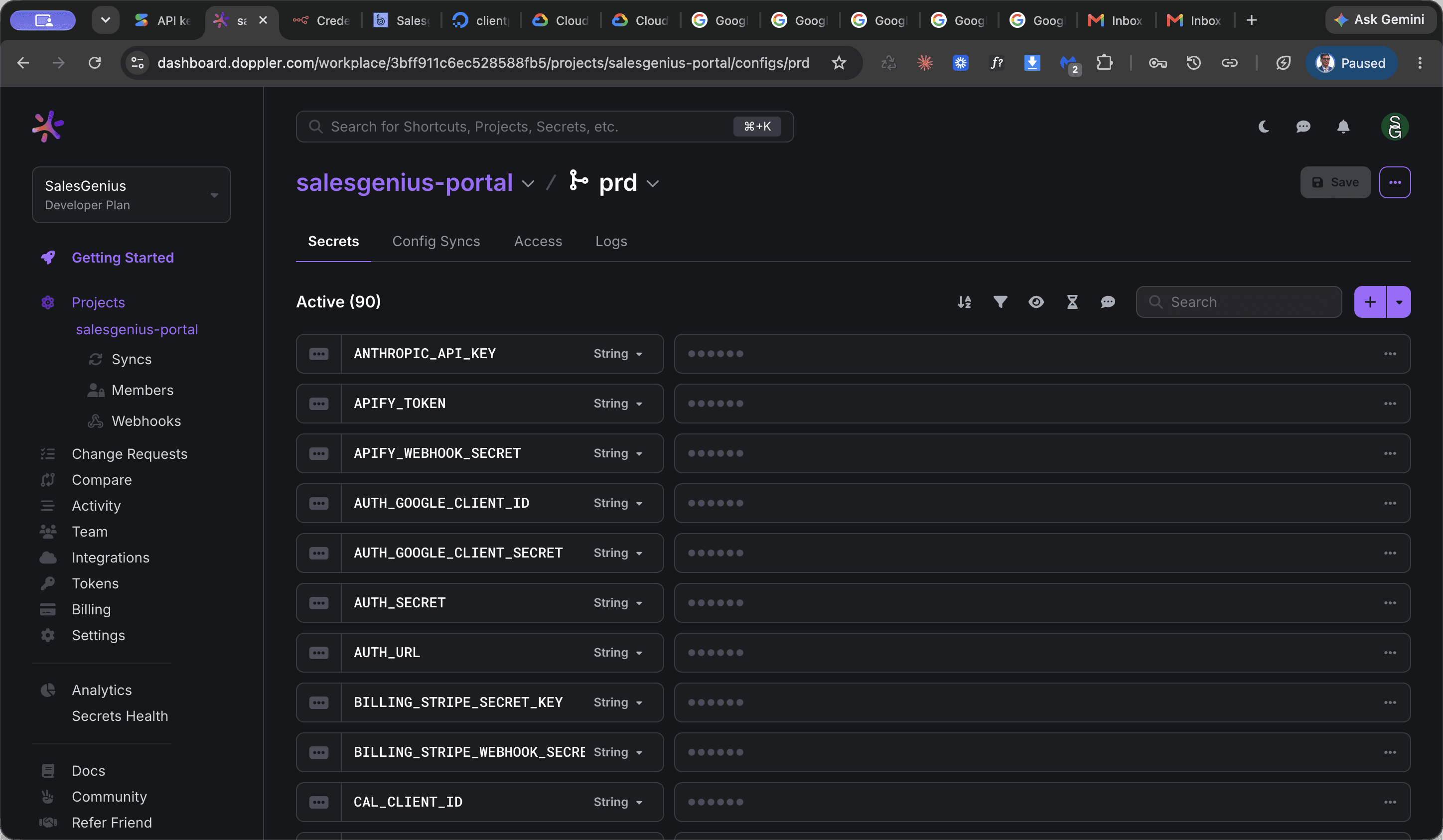Select the Secrets tab
The width and height of the screenshot is (1443, 840).
pyautogui.click(x=333, y=241)
